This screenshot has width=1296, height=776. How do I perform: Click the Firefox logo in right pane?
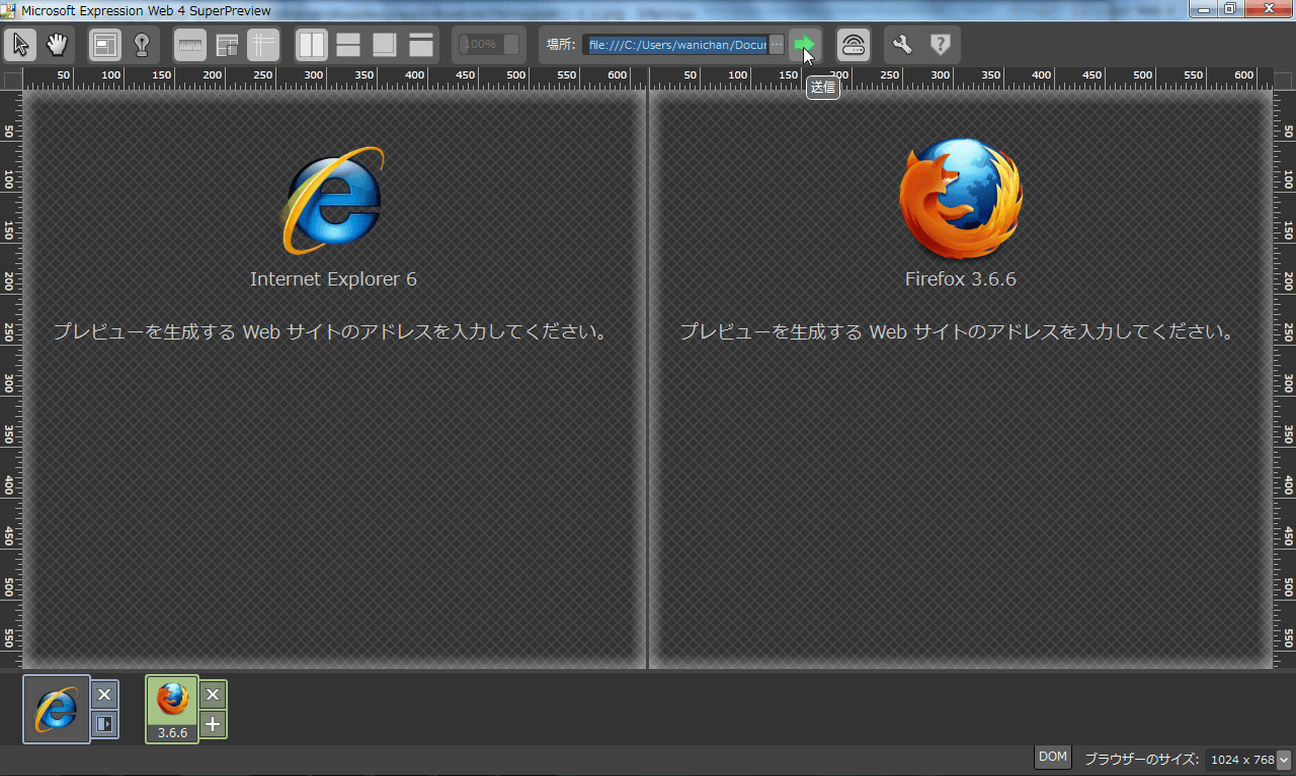point(961,199)
